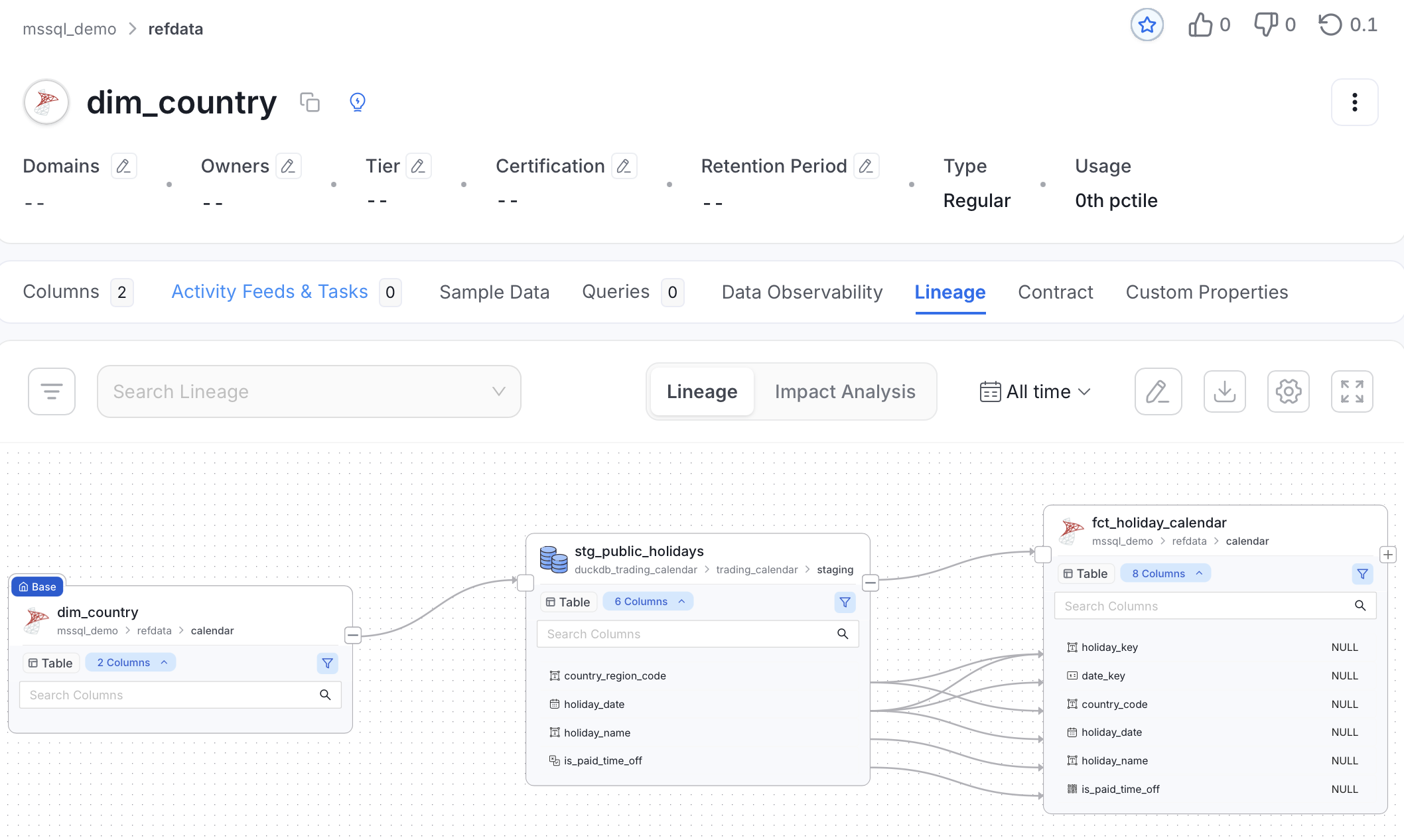Edit Domains with pencil icon
The width and height of the screenshot is (1404, 840).
tap(124, 166)
